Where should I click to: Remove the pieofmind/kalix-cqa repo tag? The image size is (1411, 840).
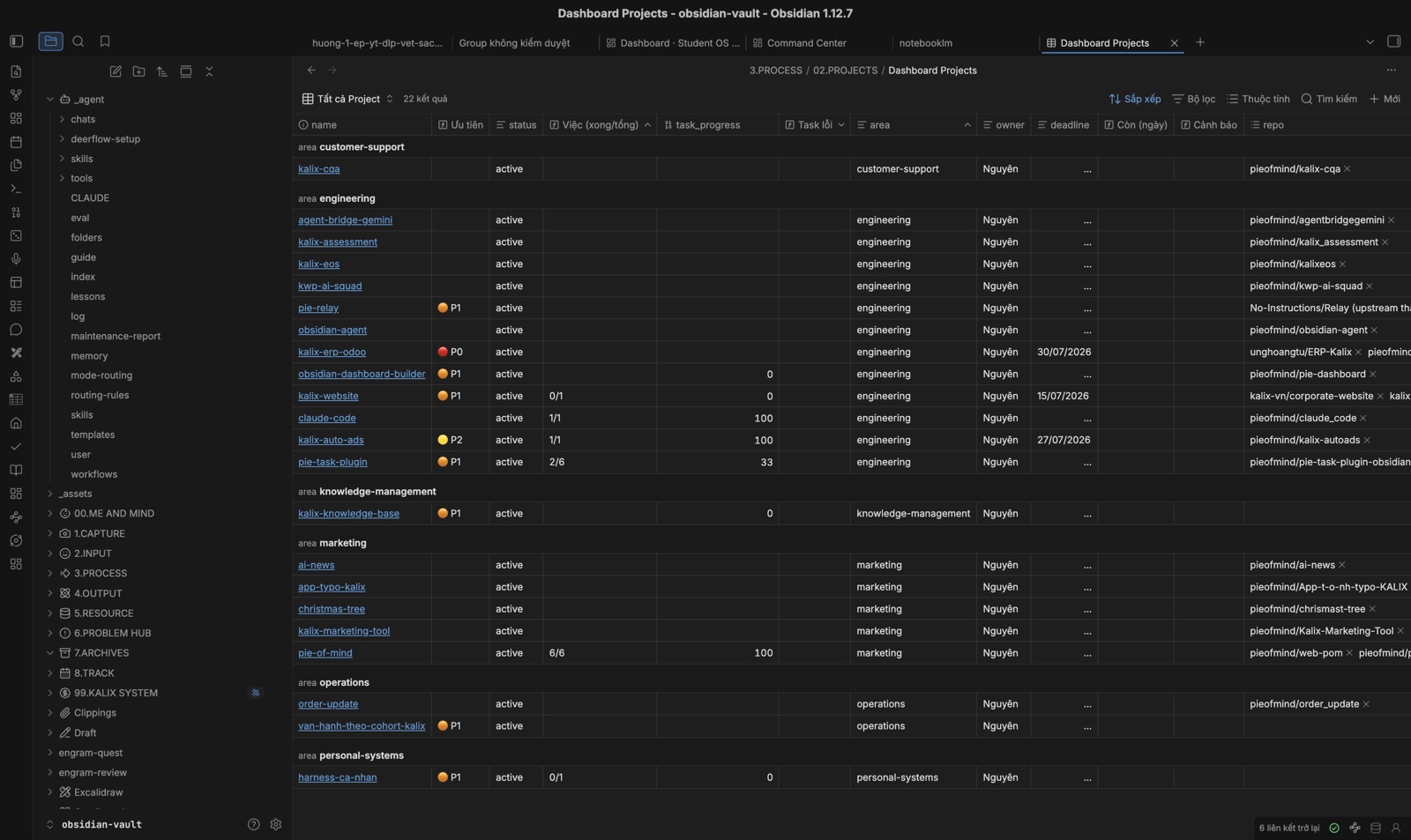click(x=1348, y=169)
